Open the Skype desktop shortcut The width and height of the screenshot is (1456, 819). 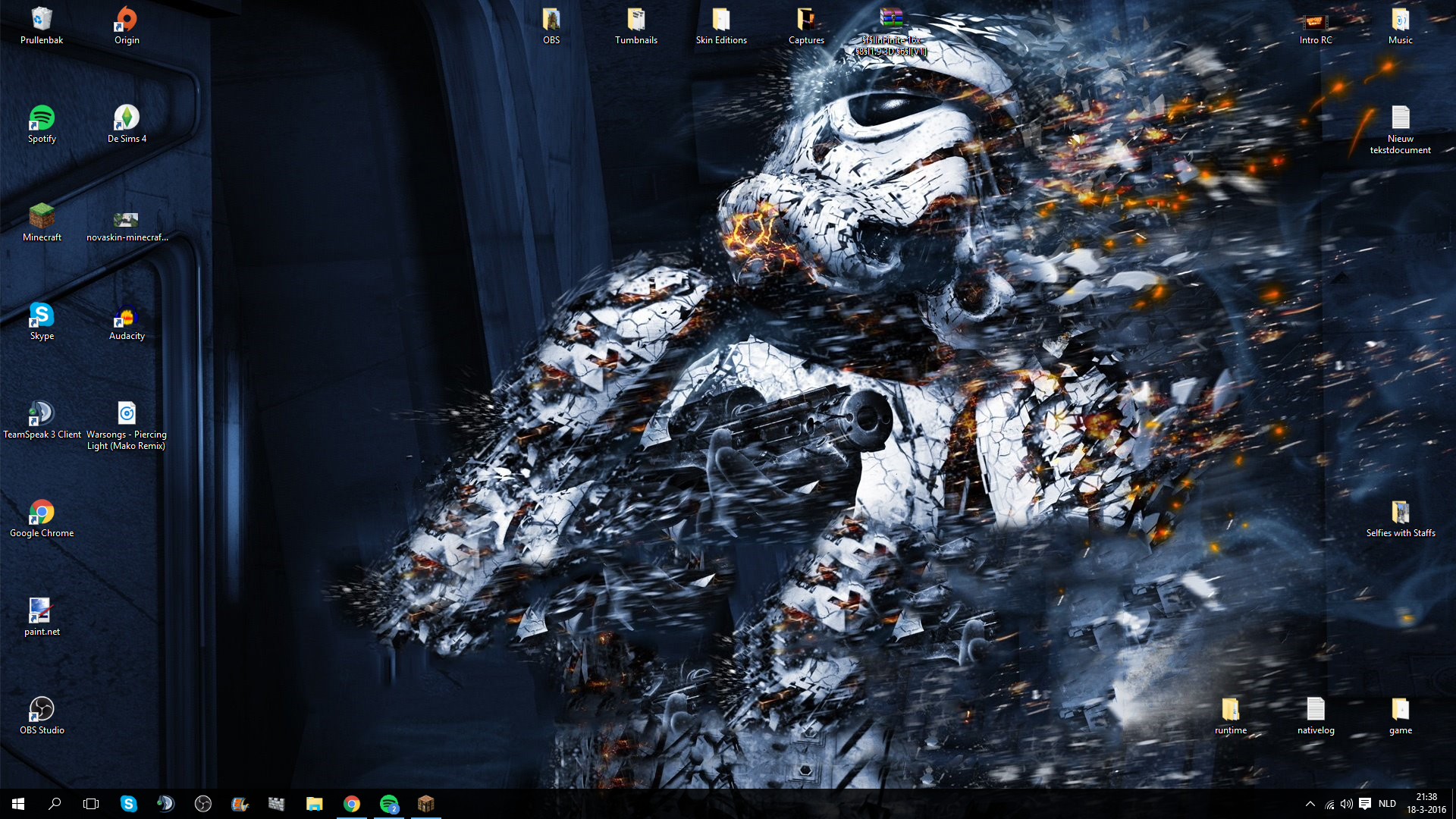click(x=42, y=322)
